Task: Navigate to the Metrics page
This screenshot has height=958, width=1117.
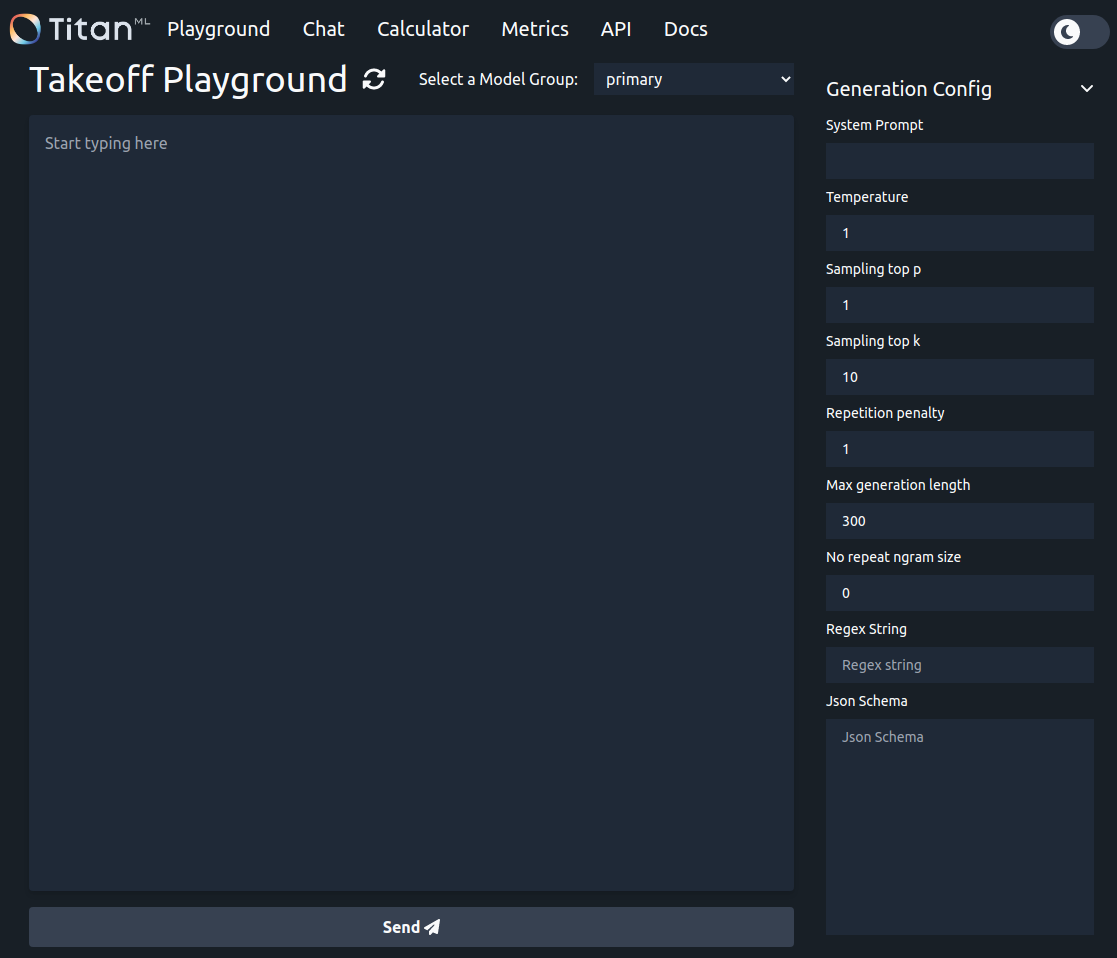Action: pos(535,29)
